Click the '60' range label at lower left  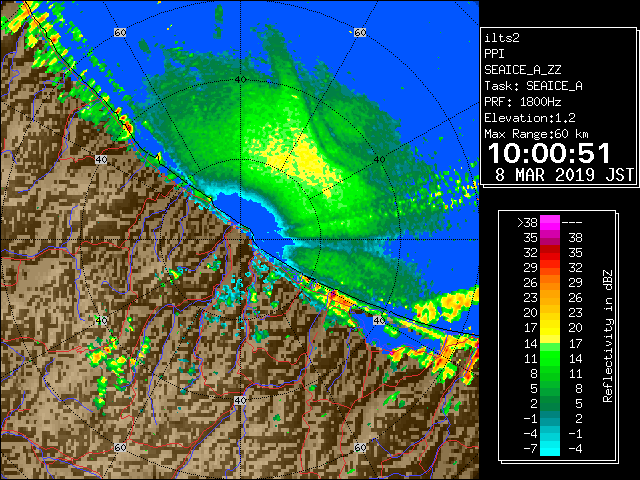click(x=120, y=447)
